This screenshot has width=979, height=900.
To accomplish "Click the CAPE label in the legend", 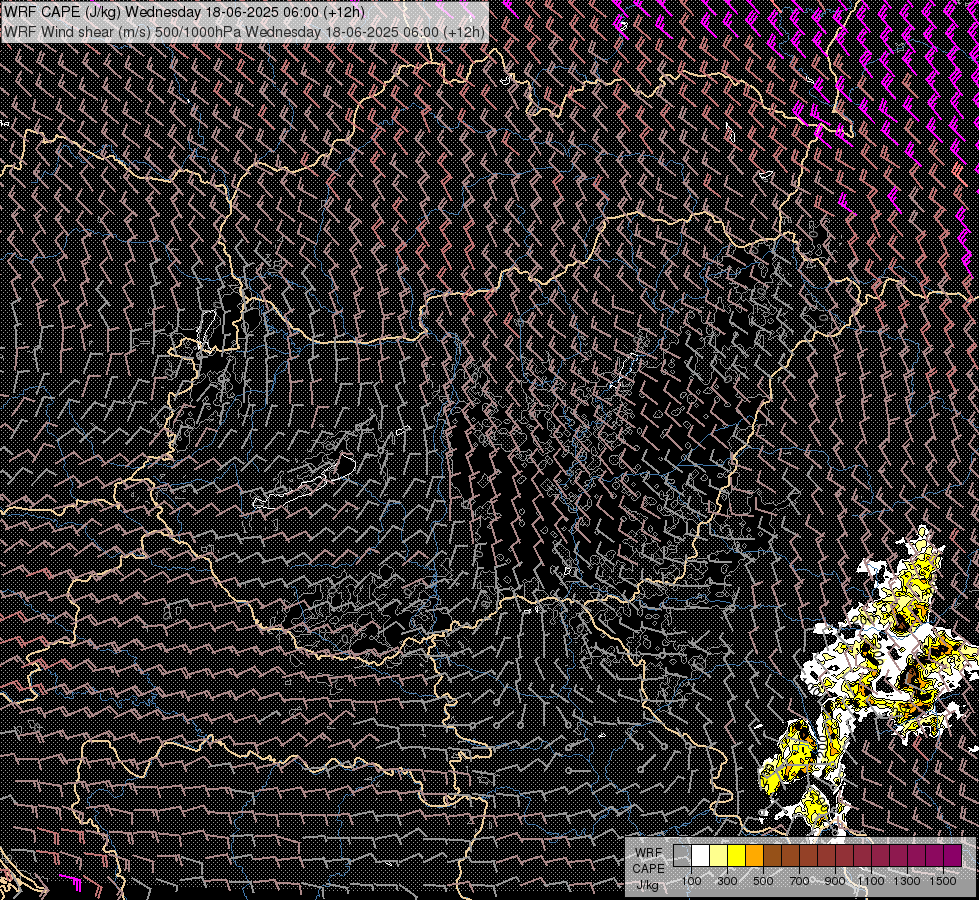I will pos(649,869).
